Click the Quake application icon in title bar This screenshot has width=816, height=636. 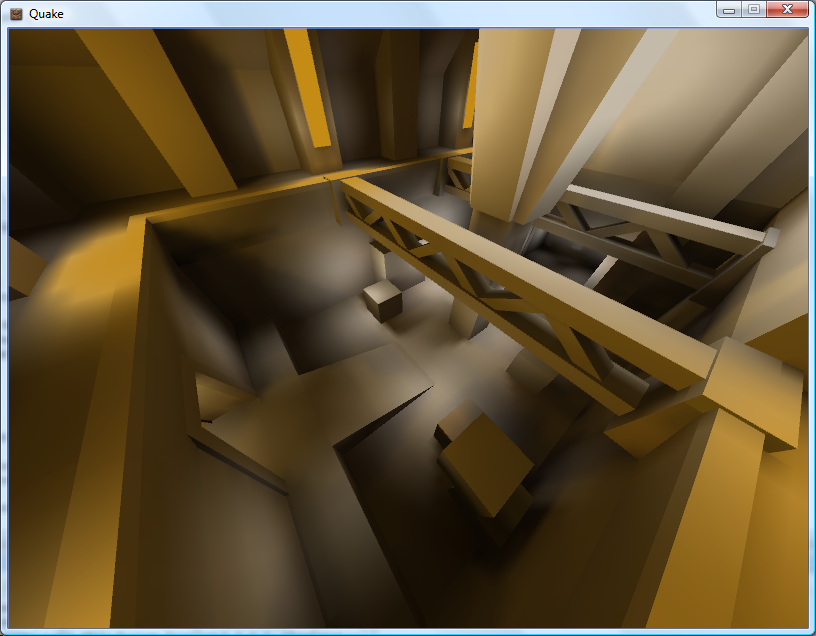(x=16, y=14)
